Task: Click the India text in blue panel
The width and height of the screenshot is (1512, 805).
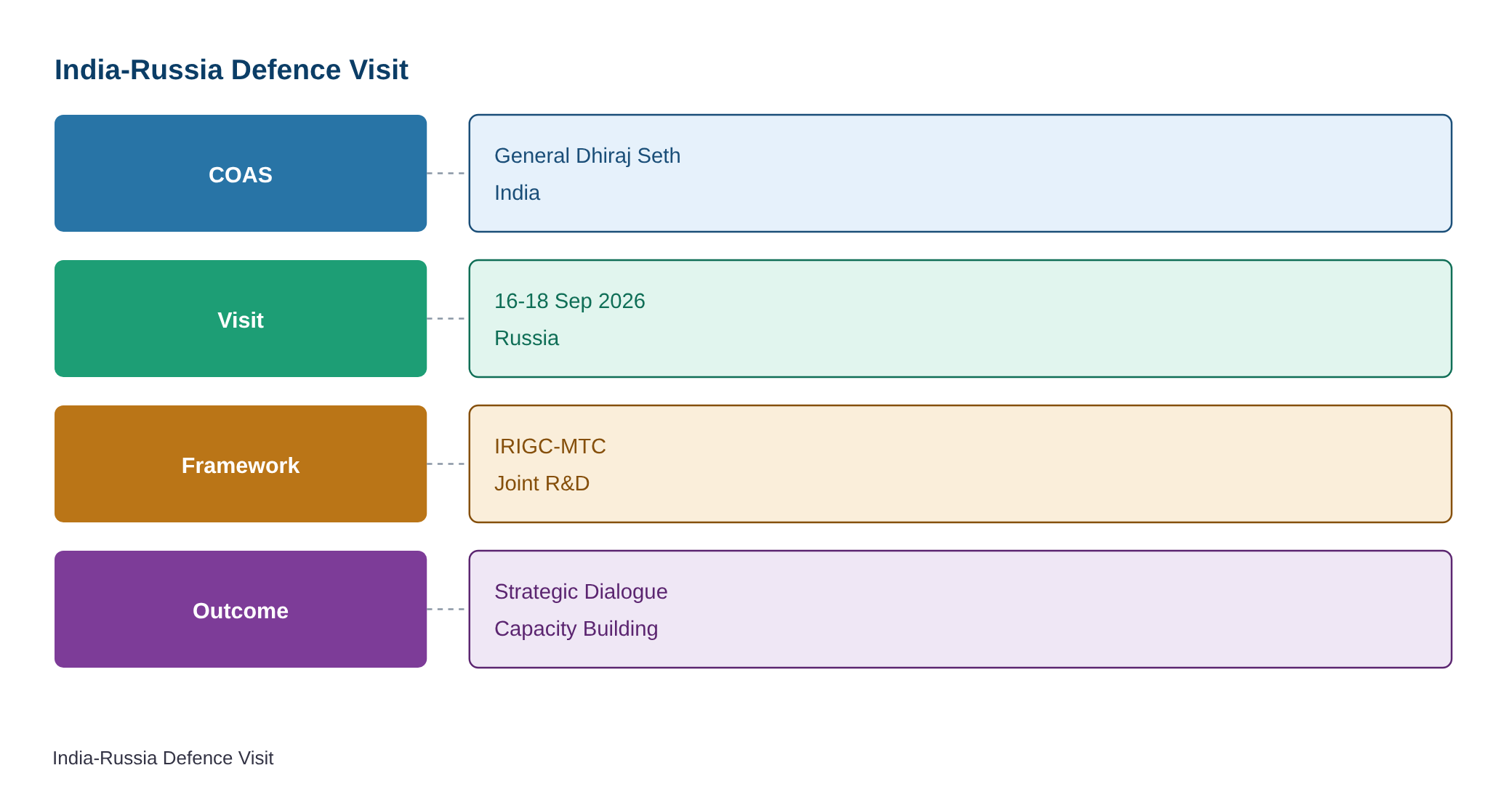Action: coord(517,193)
